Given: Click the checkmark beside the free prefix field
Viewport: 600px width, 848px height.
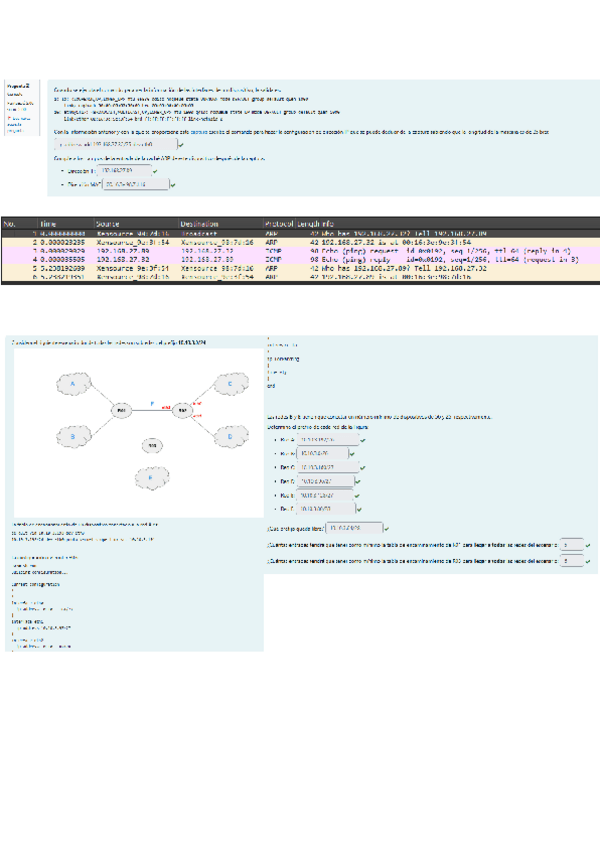Looking at the screenshot, I should point(386,528).
